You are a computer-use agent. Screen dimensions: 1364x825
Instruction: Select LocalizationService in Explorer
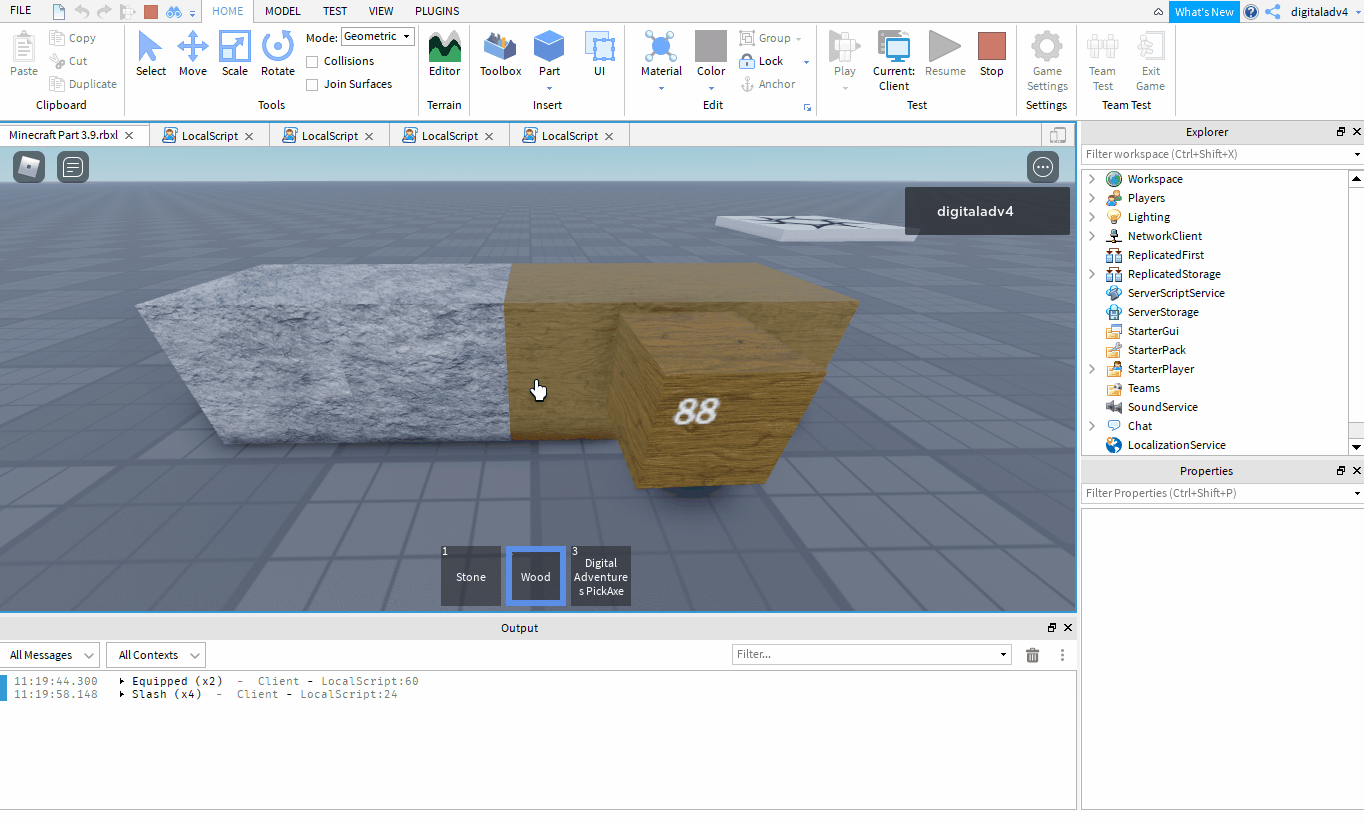(1176, 445)
